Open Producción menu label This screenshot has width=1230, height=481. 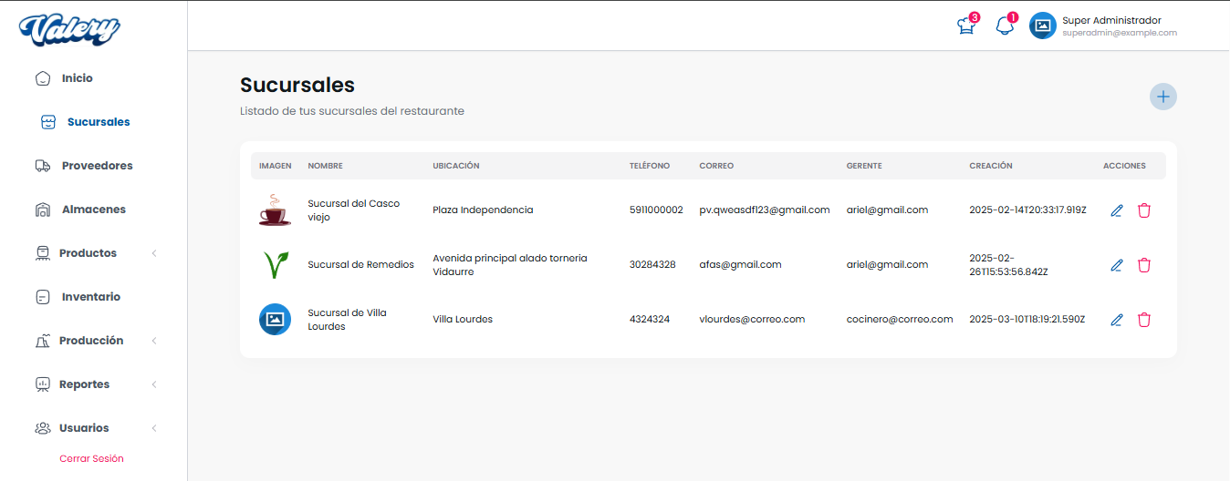91,341
